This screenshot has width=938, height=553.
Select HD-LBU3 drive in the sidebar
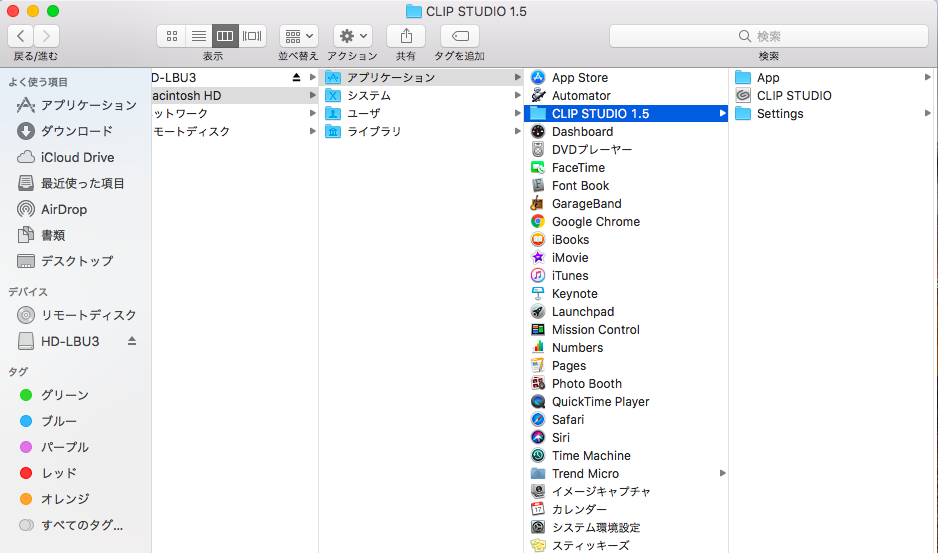(70, 341)
